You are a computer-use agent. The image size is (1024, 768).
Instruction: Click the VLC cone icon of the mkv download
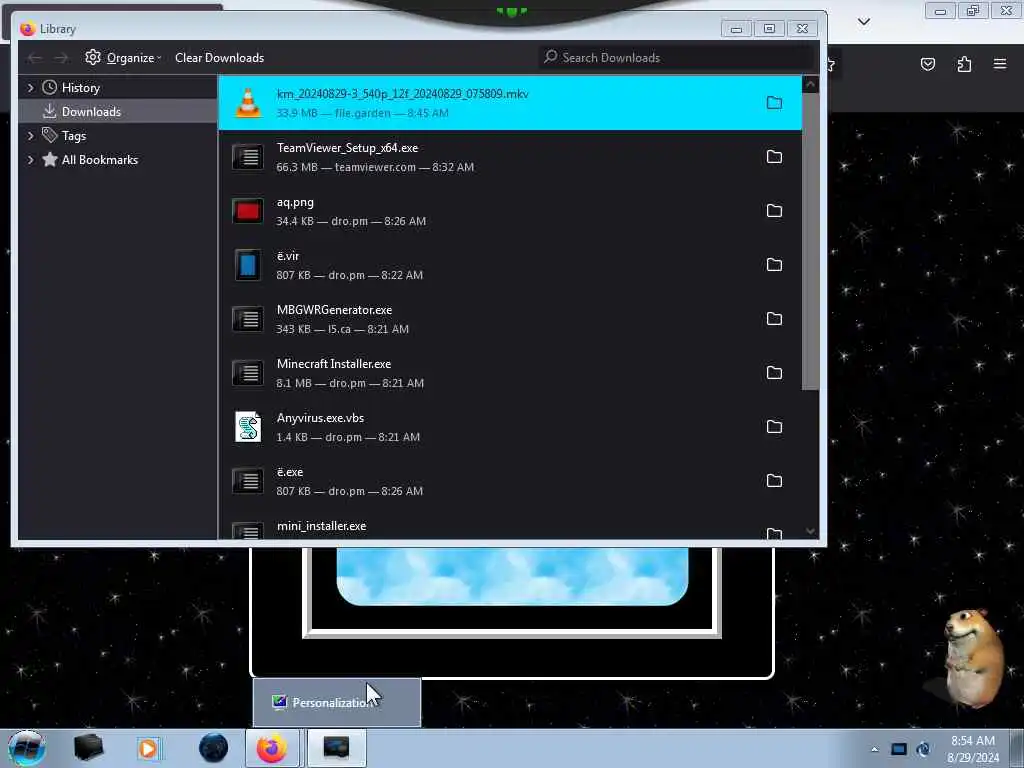coord(248,103)
